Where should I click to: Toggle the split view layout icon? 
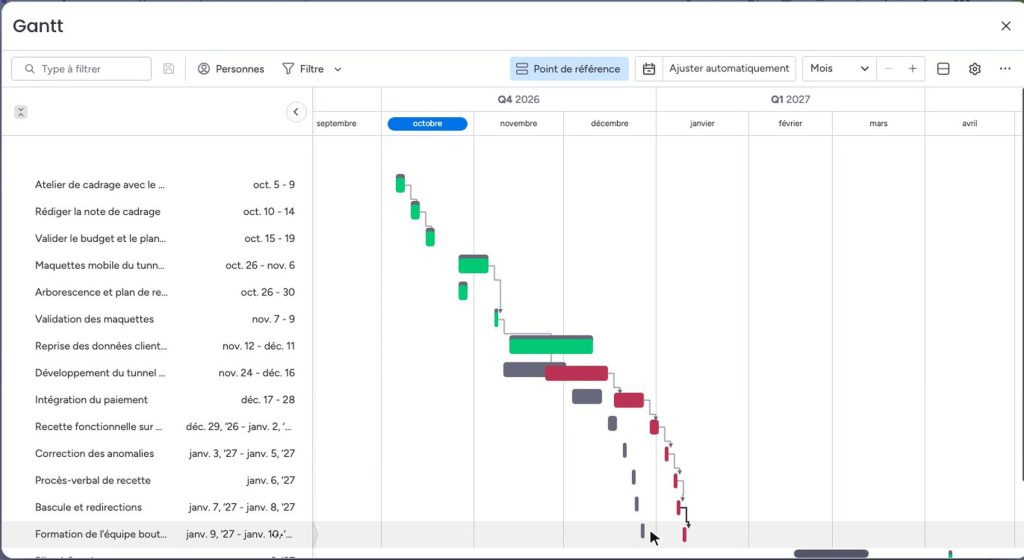coord(943,69)
